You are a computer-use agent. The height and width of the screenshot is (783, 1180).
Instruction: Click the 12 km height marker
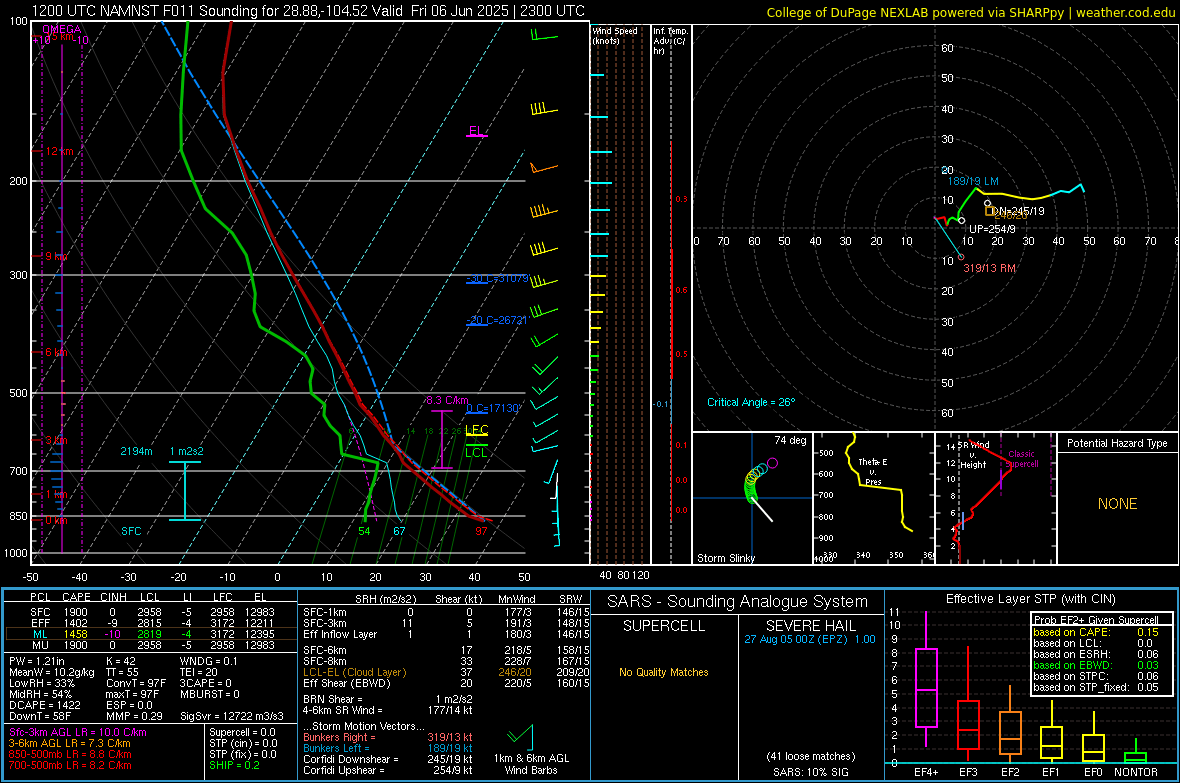tap(59, 151)
